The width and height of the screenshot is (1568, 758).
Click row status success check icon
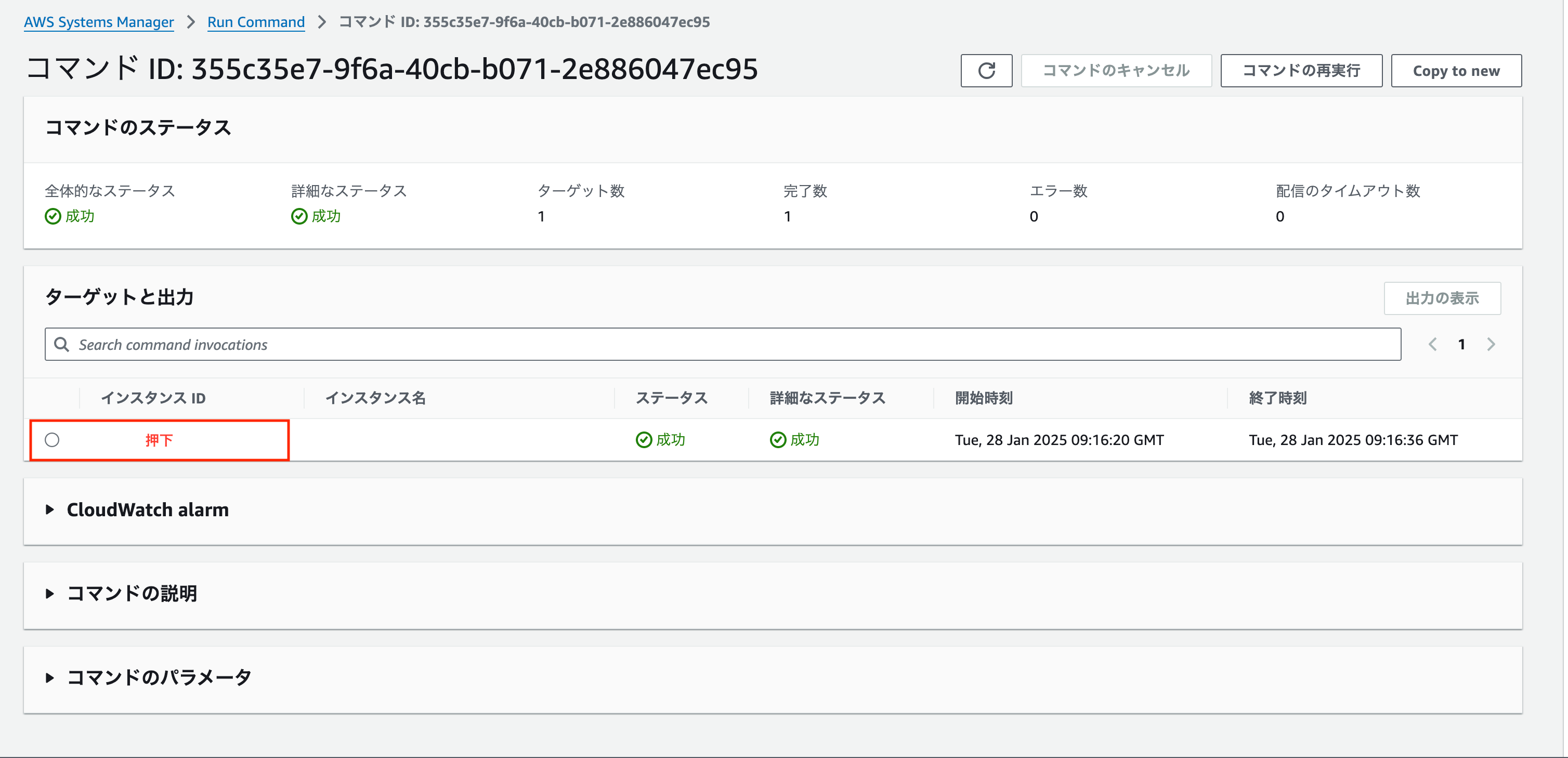(644, 440)
